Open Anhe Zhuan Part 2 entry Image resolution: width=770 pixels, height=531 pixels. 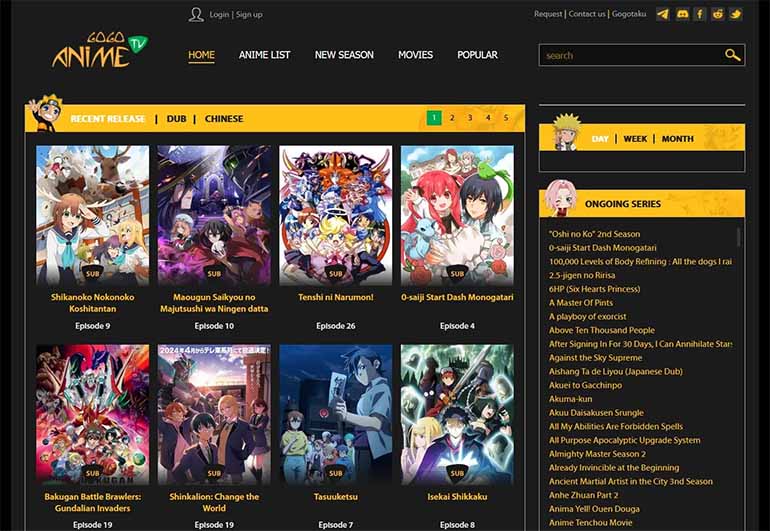tap(583, 496)
